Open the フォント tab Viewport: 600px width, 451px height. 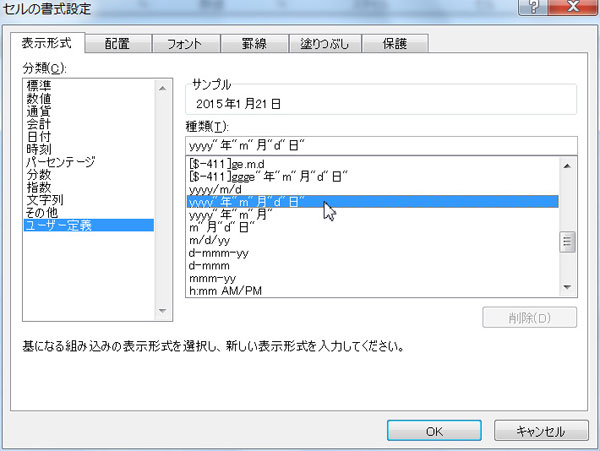tap(181, 44)
